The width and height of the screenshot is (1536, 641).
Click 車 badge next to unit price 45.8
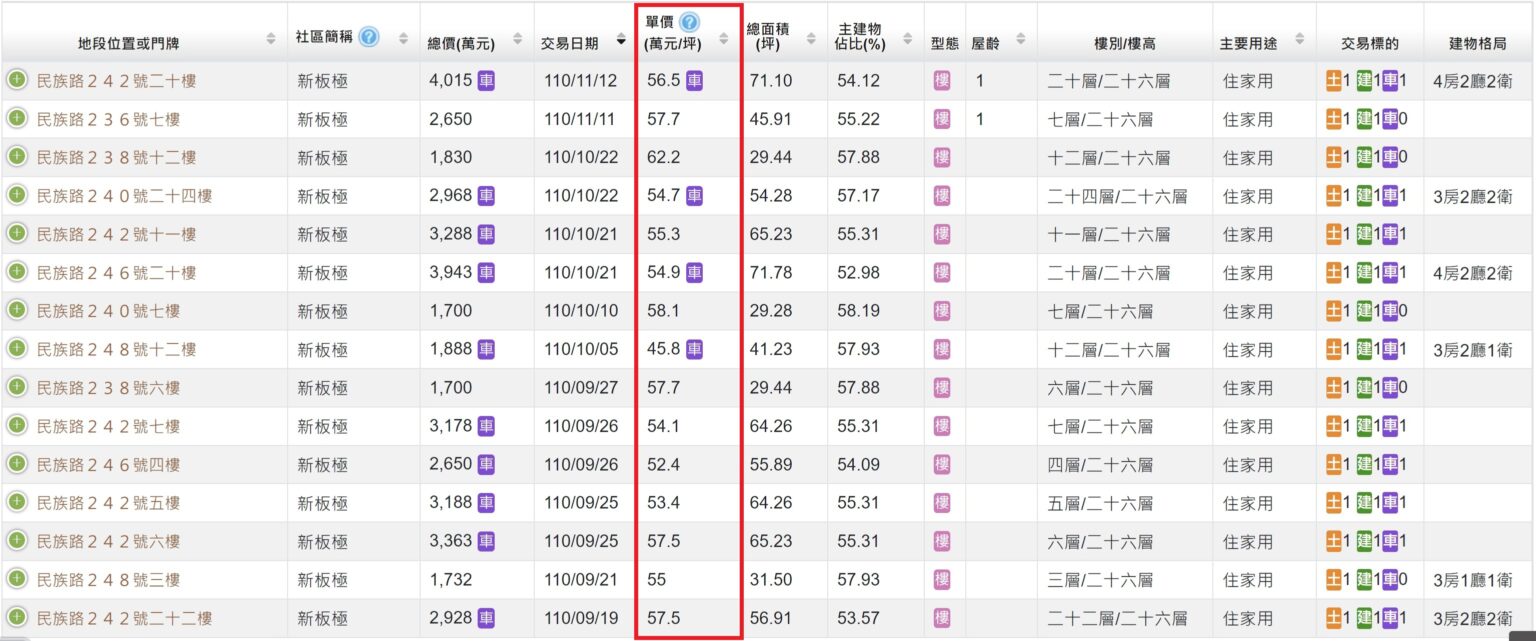click(x=694, y=349)
